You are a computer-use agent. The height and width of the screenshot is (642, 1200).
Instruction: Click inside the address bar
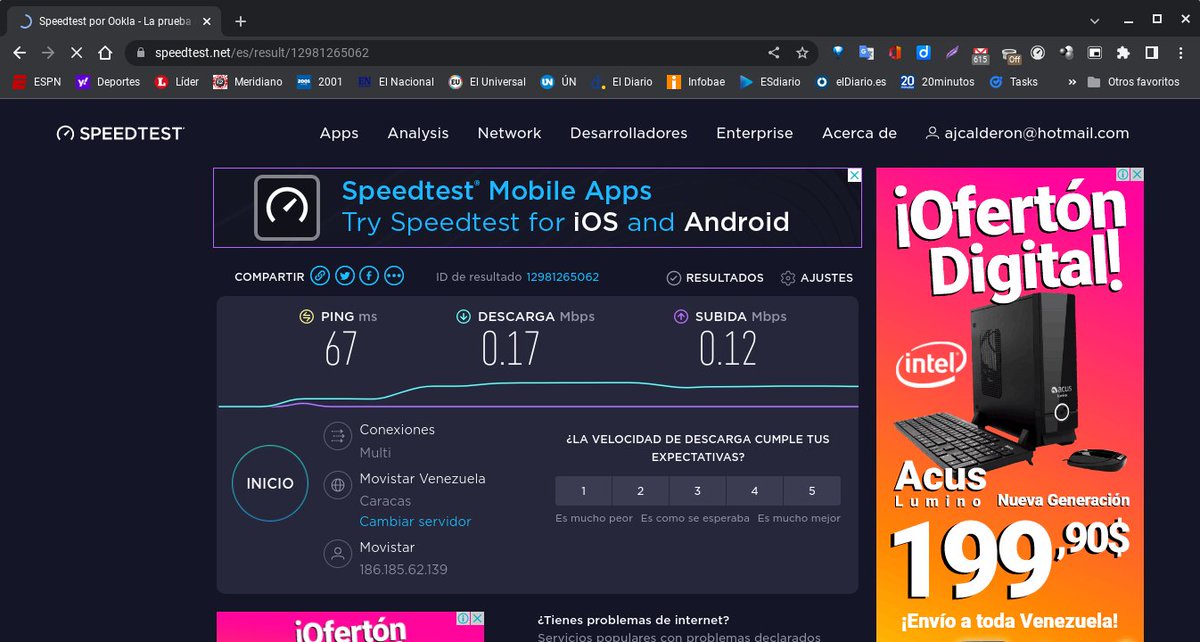click(400, 52)
